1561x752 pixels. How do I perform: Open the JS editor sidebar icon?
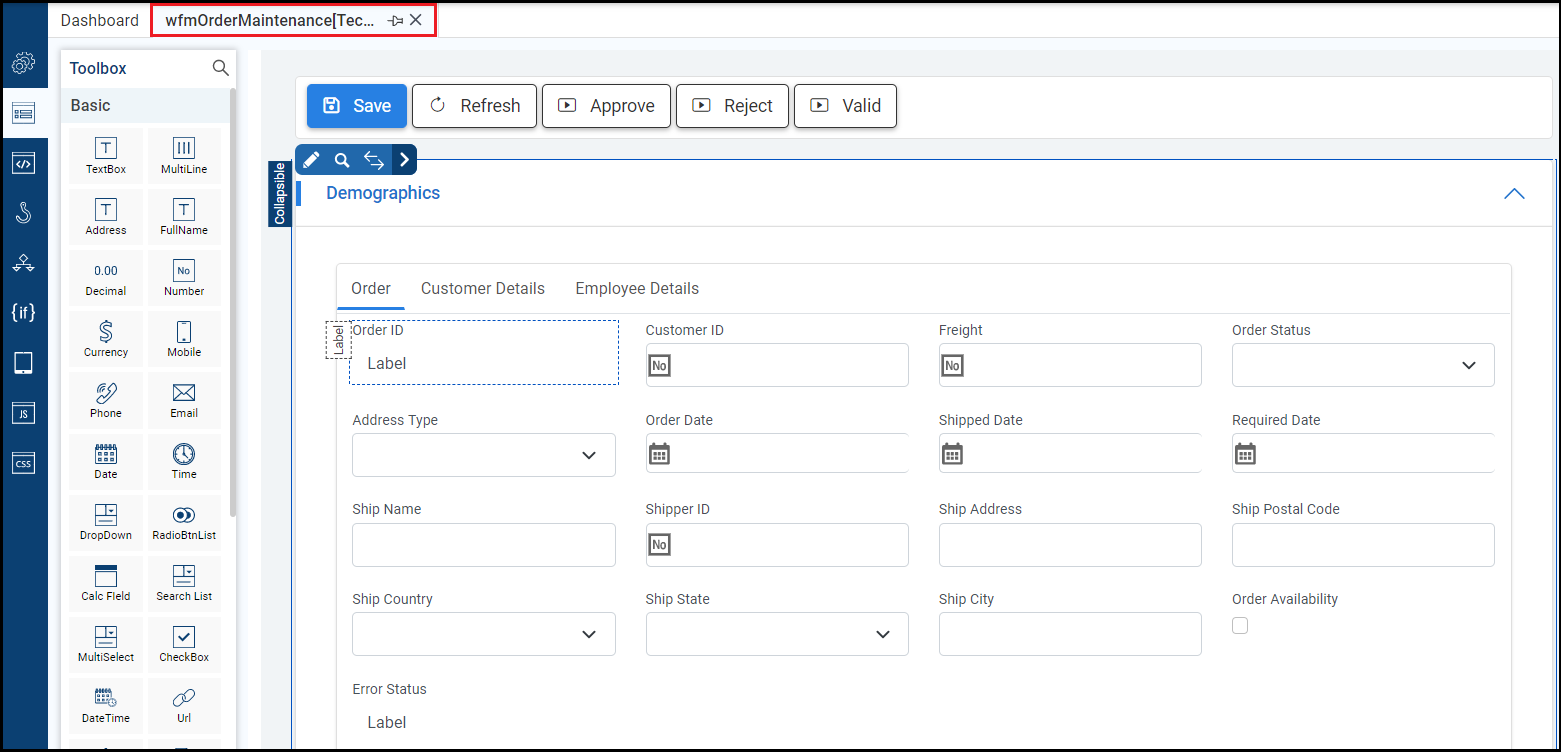23,412
